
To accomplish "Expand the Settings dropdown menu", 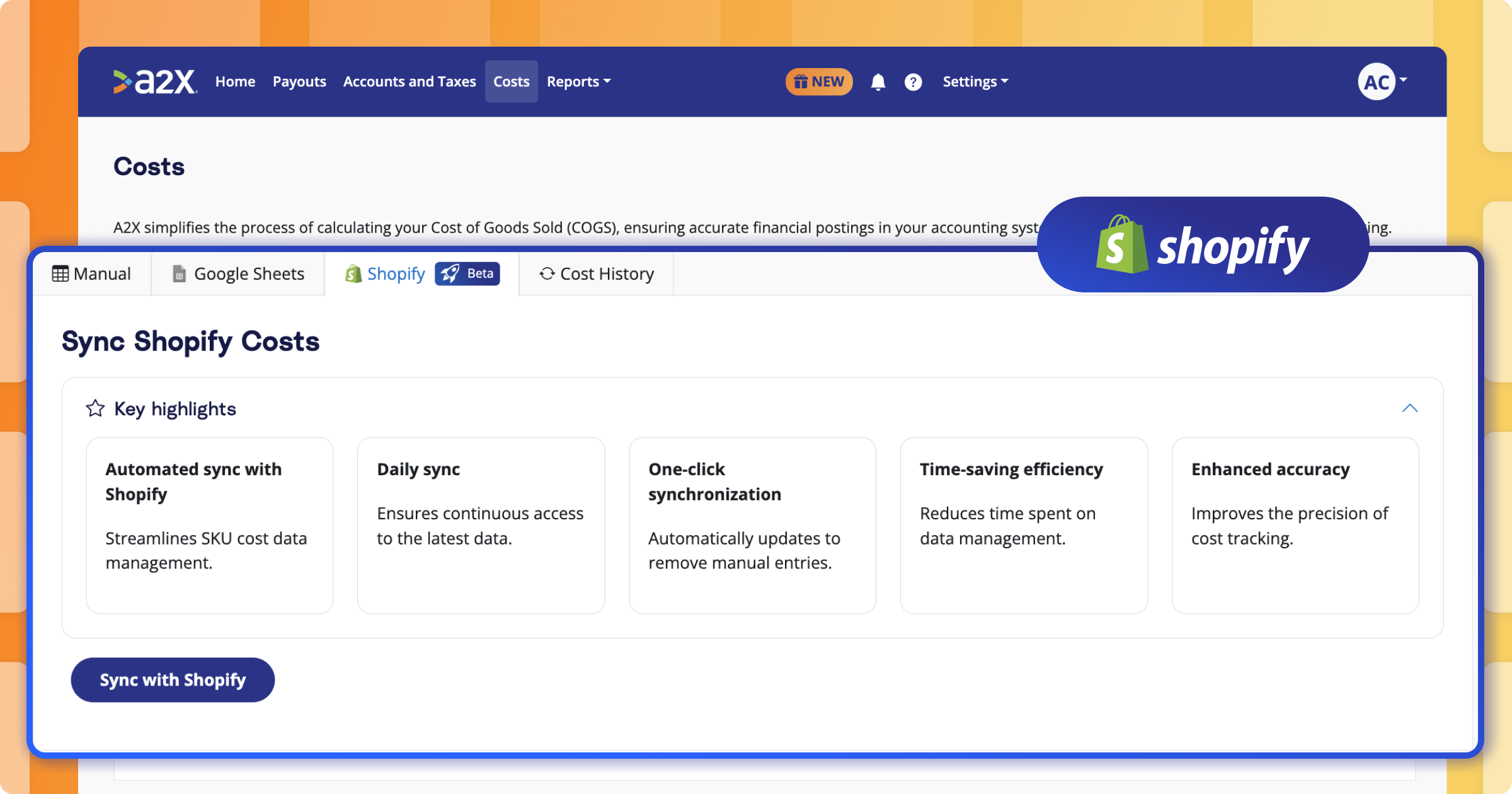I will point(974,82).
